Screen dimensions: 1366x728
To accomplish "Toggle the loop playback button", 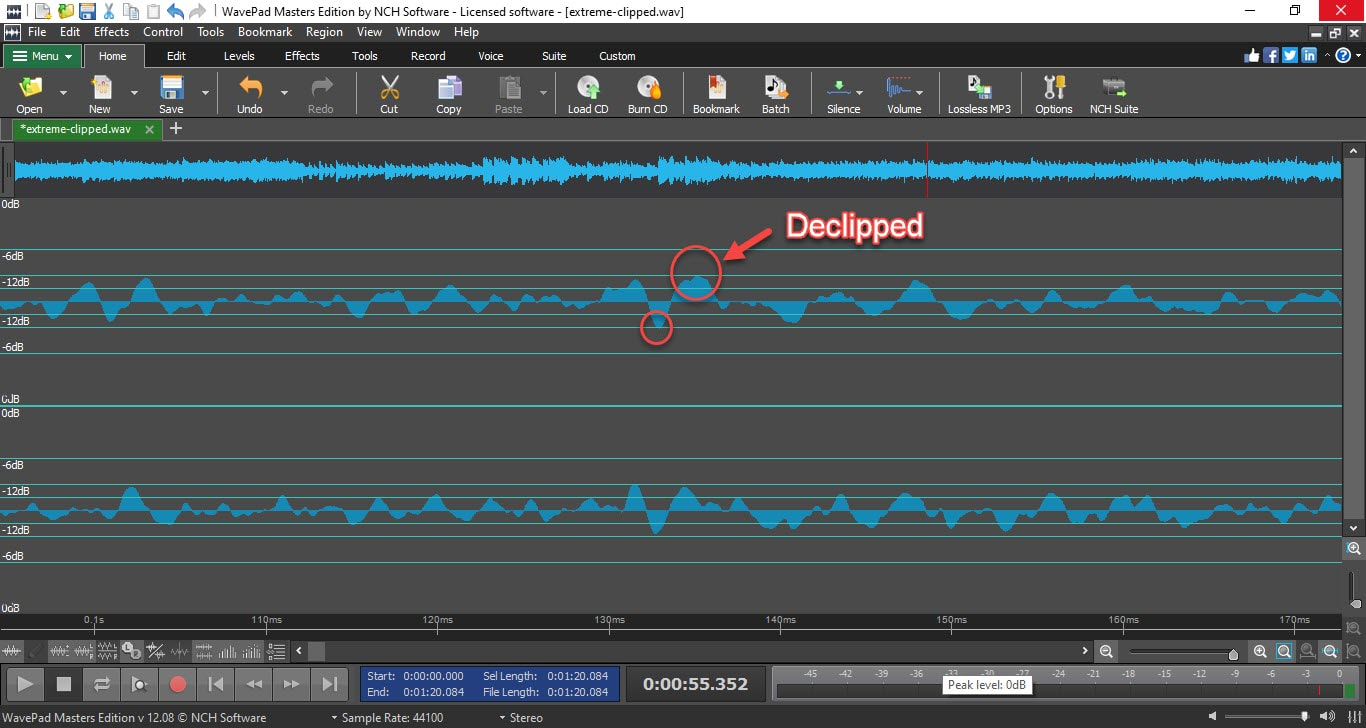I will [x=102, y=684].
